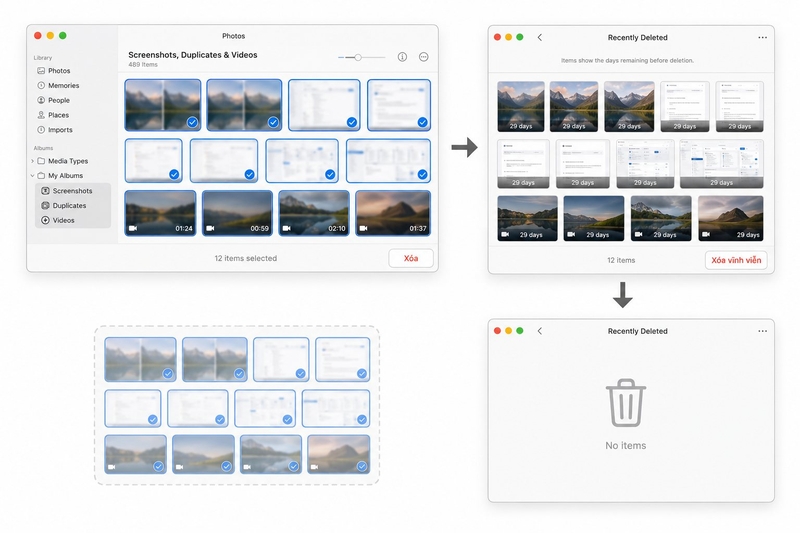Click the People icon in sidebar
The height and width of the screenshot is (533, 800).
41,100
